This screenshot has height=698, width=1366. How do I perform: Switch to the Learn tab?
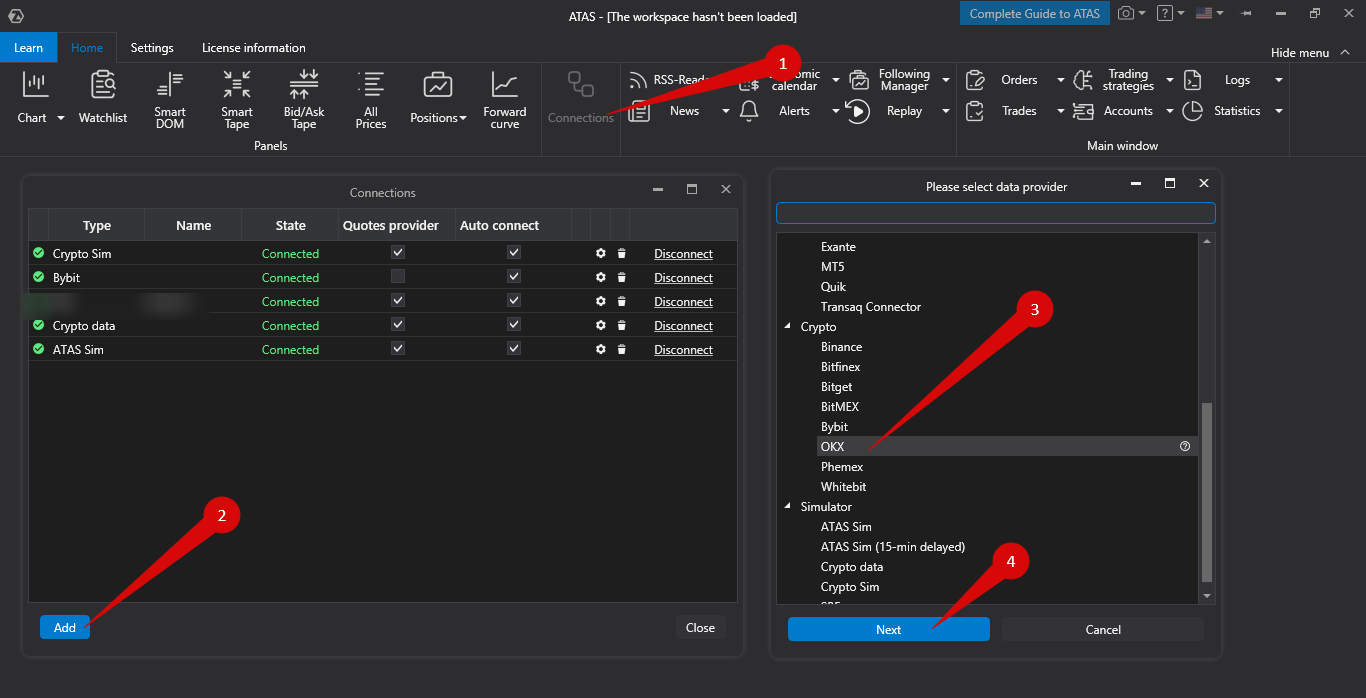[28, 48]
